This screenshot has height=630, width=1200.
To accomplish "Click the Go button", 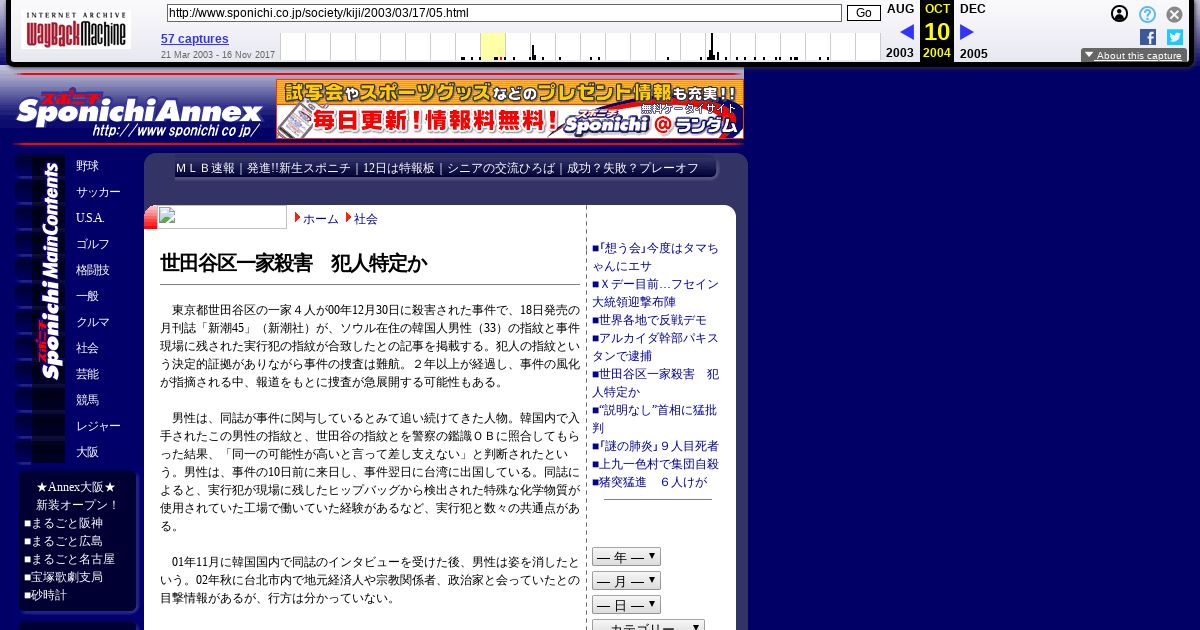I will pos(864,13).
